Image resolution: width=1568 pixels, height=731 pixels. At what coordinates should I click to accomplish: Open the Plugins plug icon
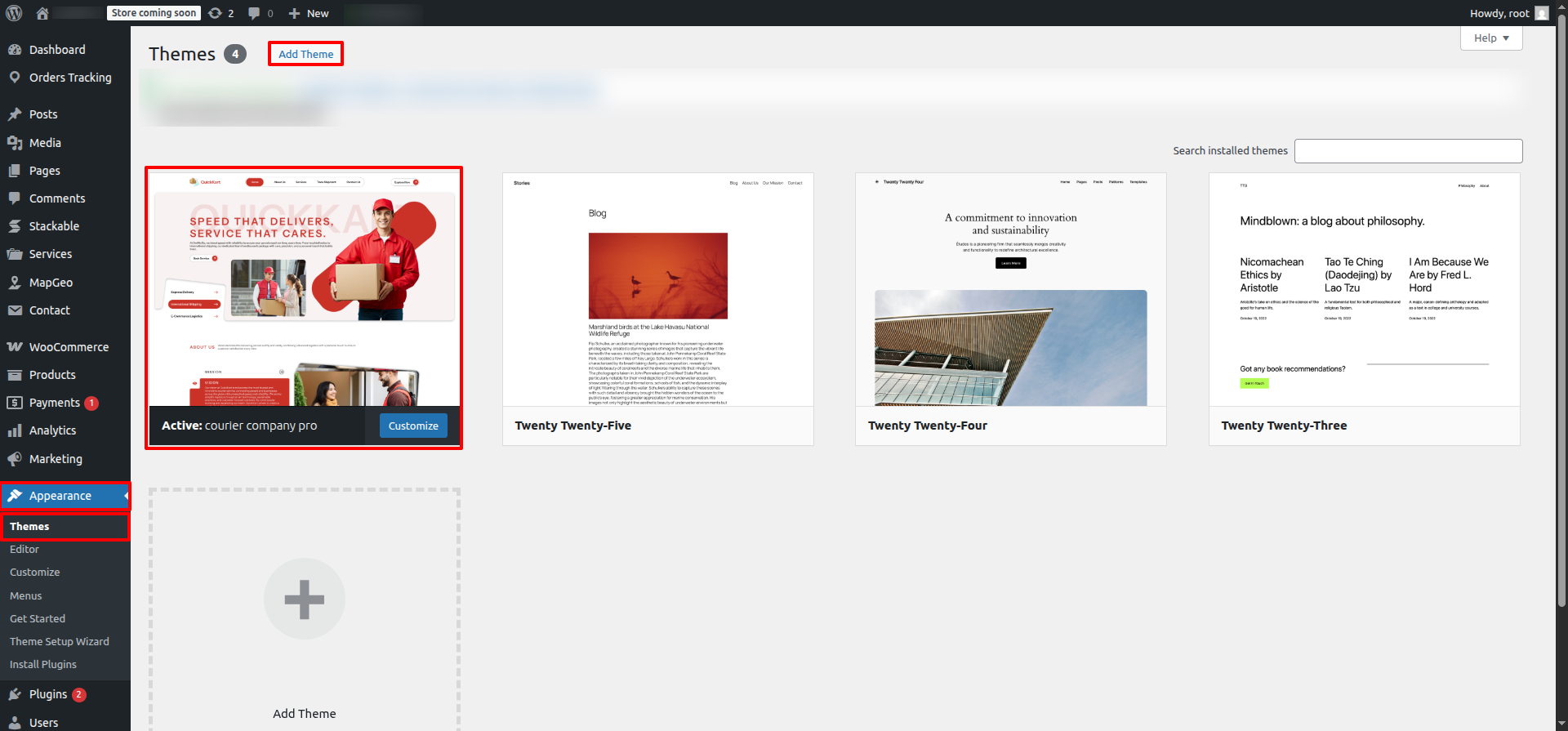pos(15,694)
